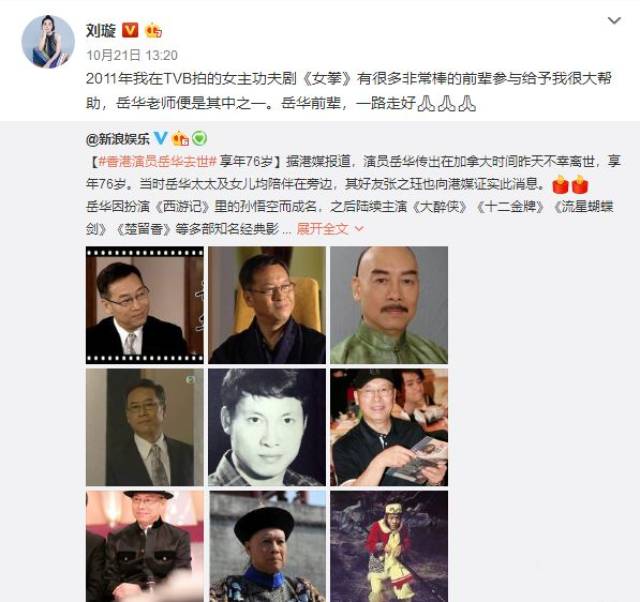Click the crown membership badge beside 刘璇

153,30
